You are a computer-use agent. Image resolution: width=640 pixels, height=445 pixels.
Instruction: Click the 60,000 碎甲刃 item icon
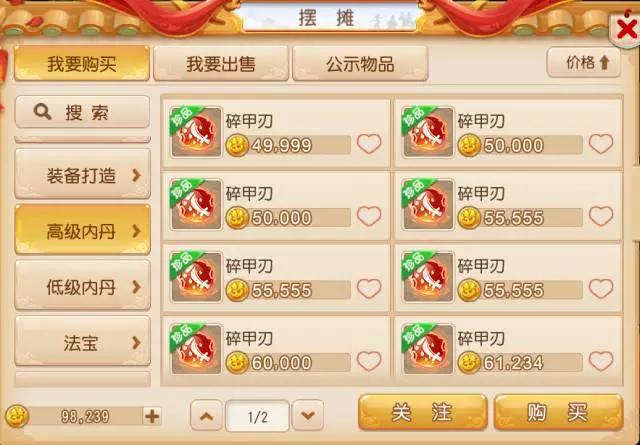click(x=196, y=349)
